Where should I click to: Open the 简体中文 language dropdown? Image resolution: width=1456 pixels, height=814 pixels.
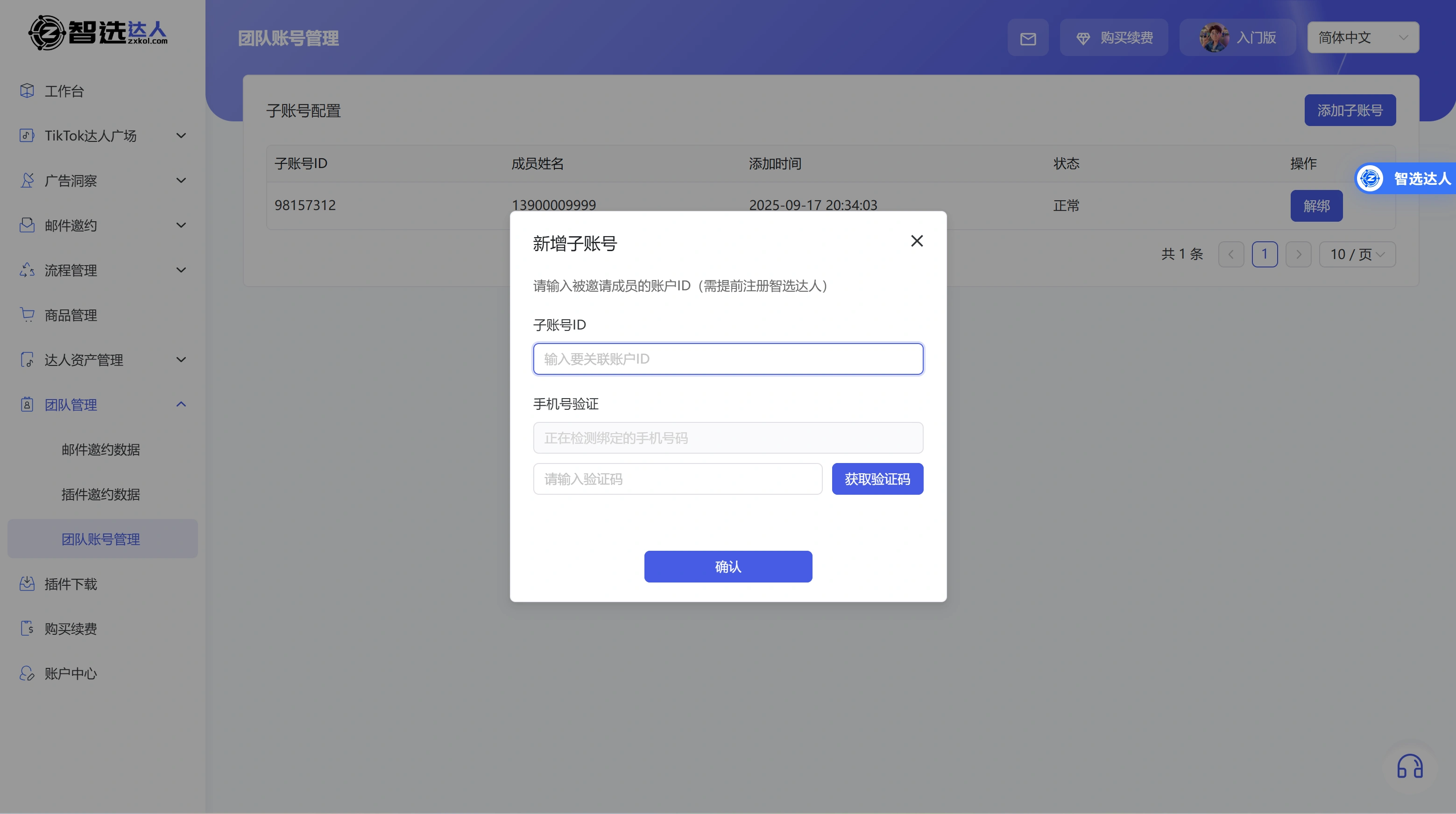pos(1362,38)
